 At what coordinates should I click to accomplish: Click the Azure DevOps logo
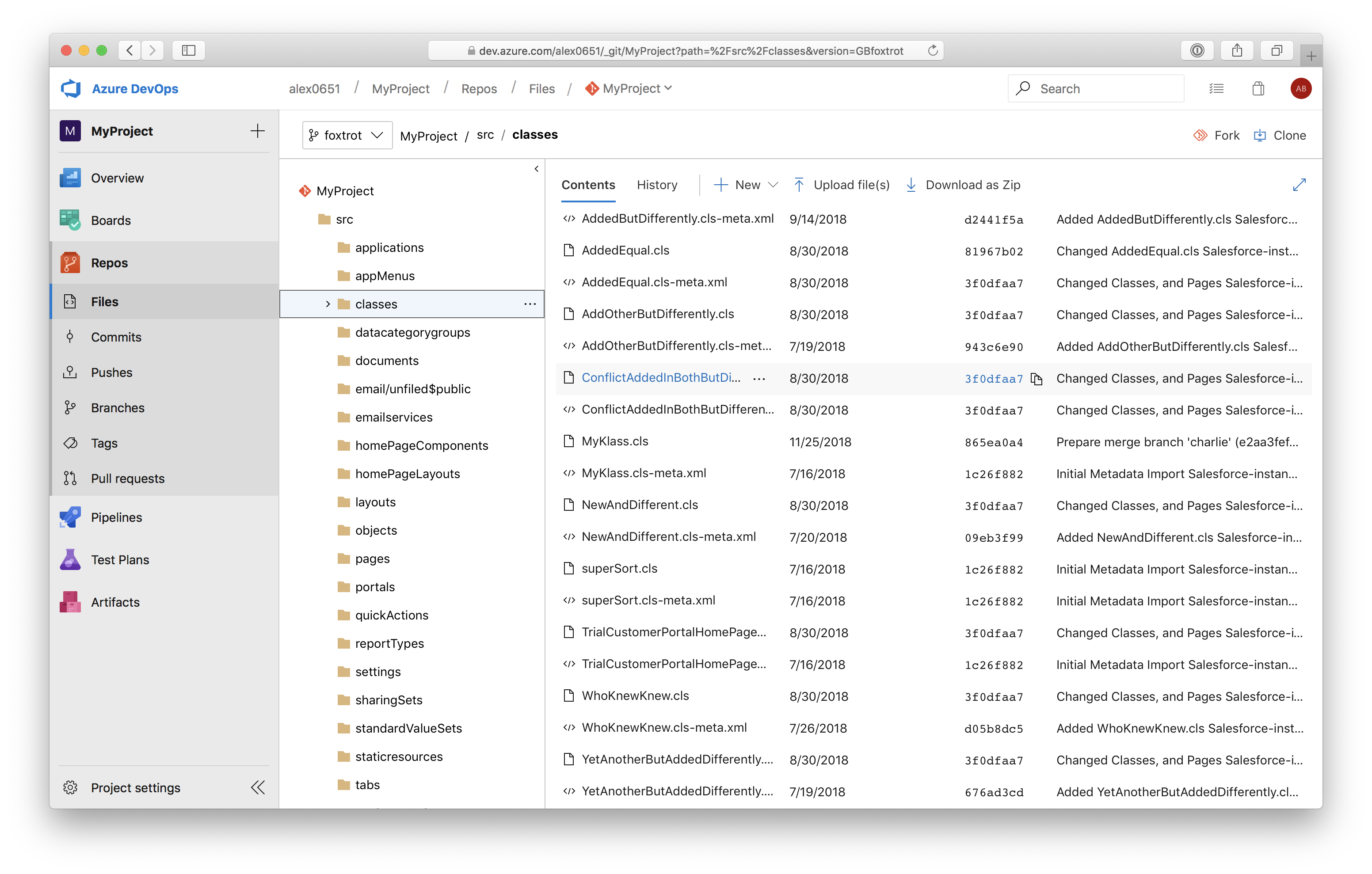tap(71, 89)
